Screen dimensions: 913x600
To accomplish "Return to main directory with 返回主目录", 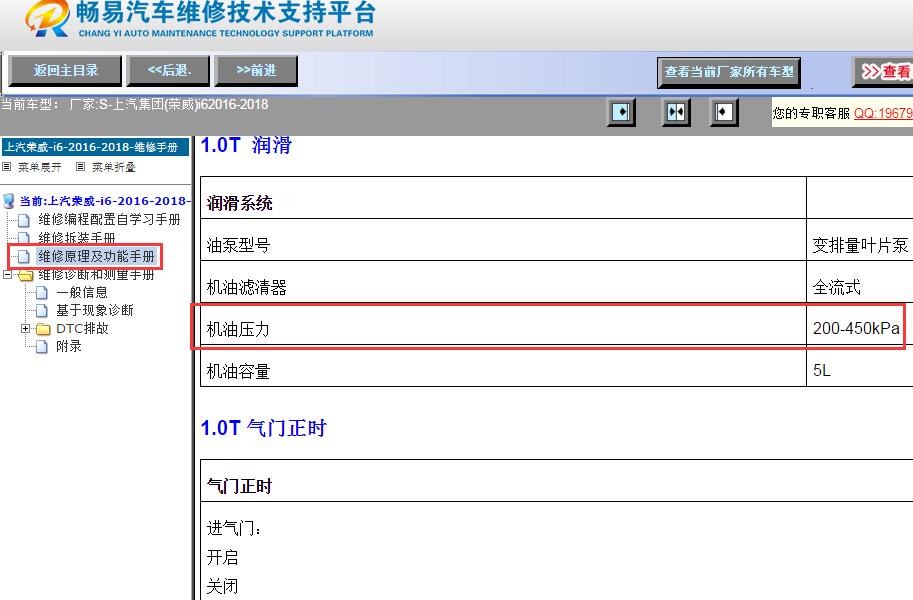I will (65, 70).
